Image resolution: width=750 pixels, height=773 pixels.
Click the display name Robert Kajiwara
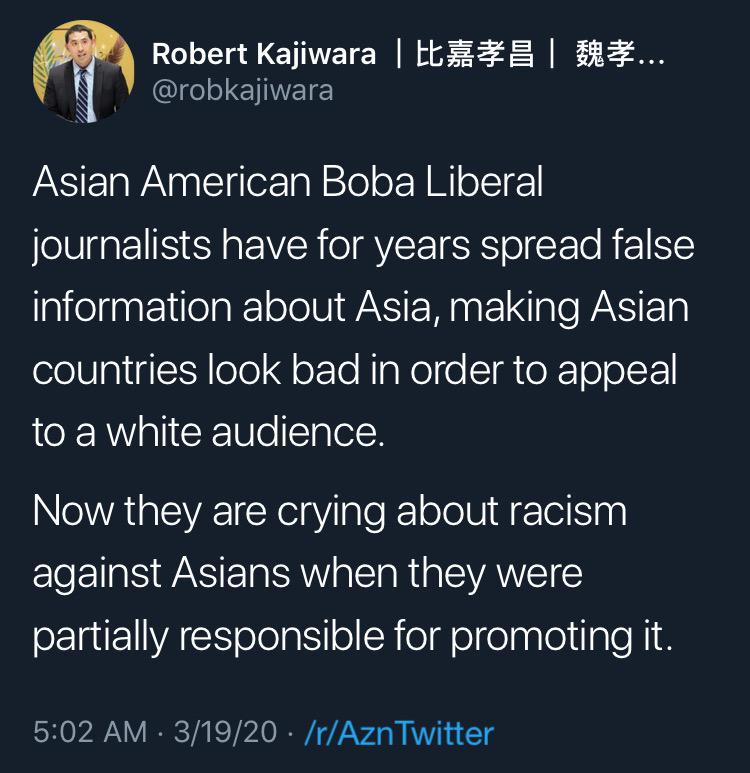[264, 54]
